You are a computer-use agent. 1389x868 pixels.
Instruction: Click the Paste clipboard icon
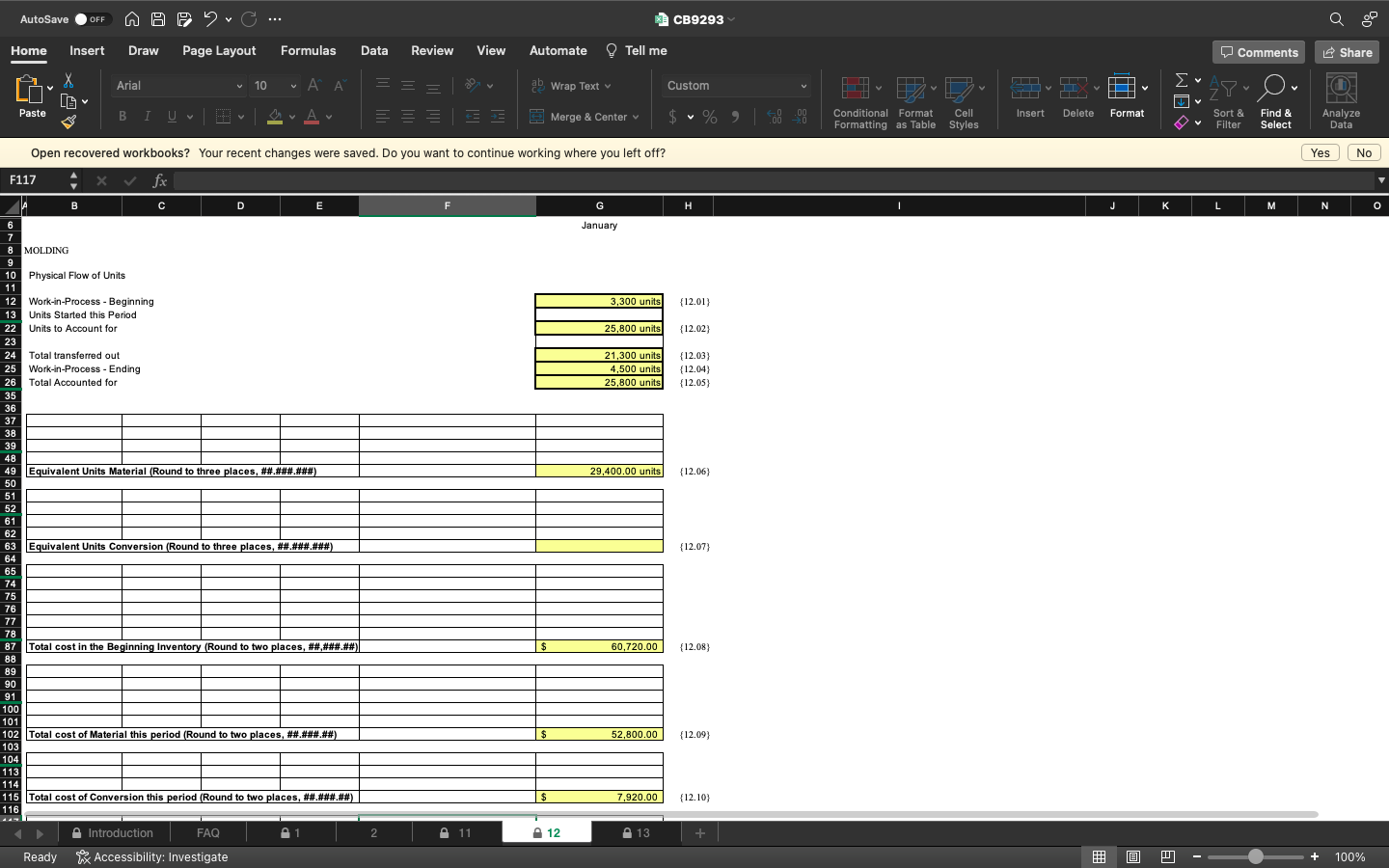(30, 90)
